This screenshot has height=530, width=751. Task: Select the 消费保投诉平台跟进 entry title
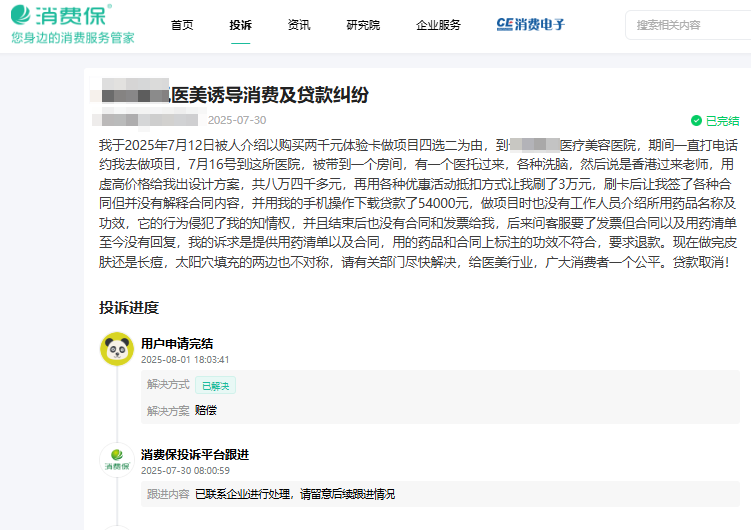click(x=194, y=454)
